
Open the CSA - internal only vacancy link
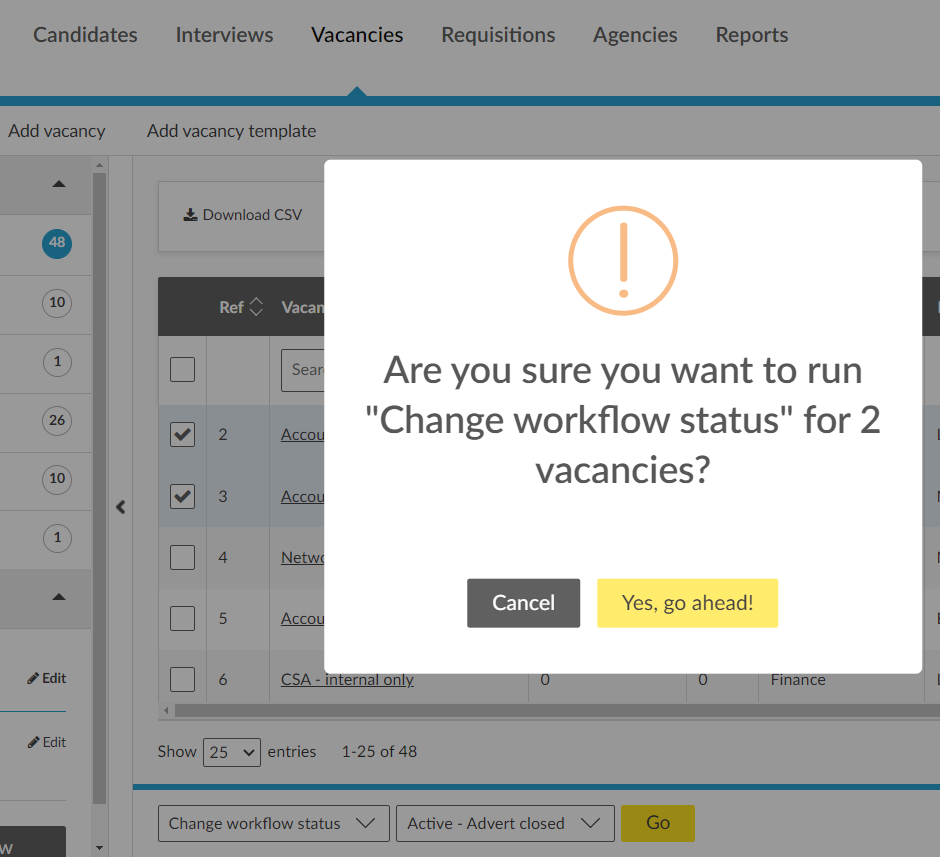(x=347, y=680)
